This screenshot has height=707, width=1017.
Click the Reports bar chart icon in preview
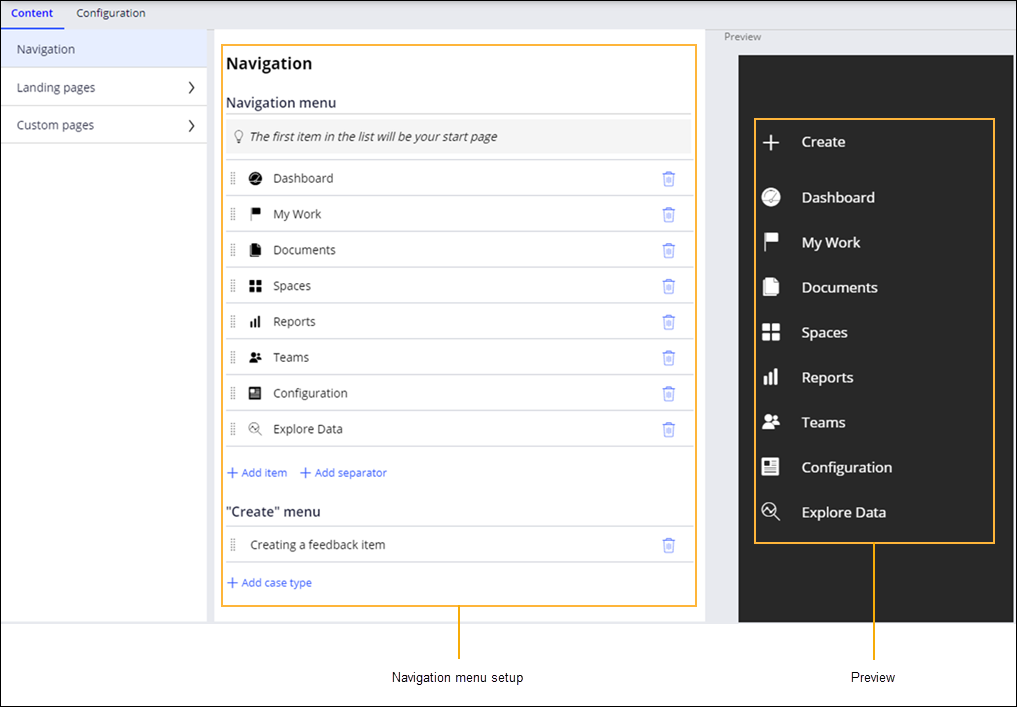coord(770,377)
